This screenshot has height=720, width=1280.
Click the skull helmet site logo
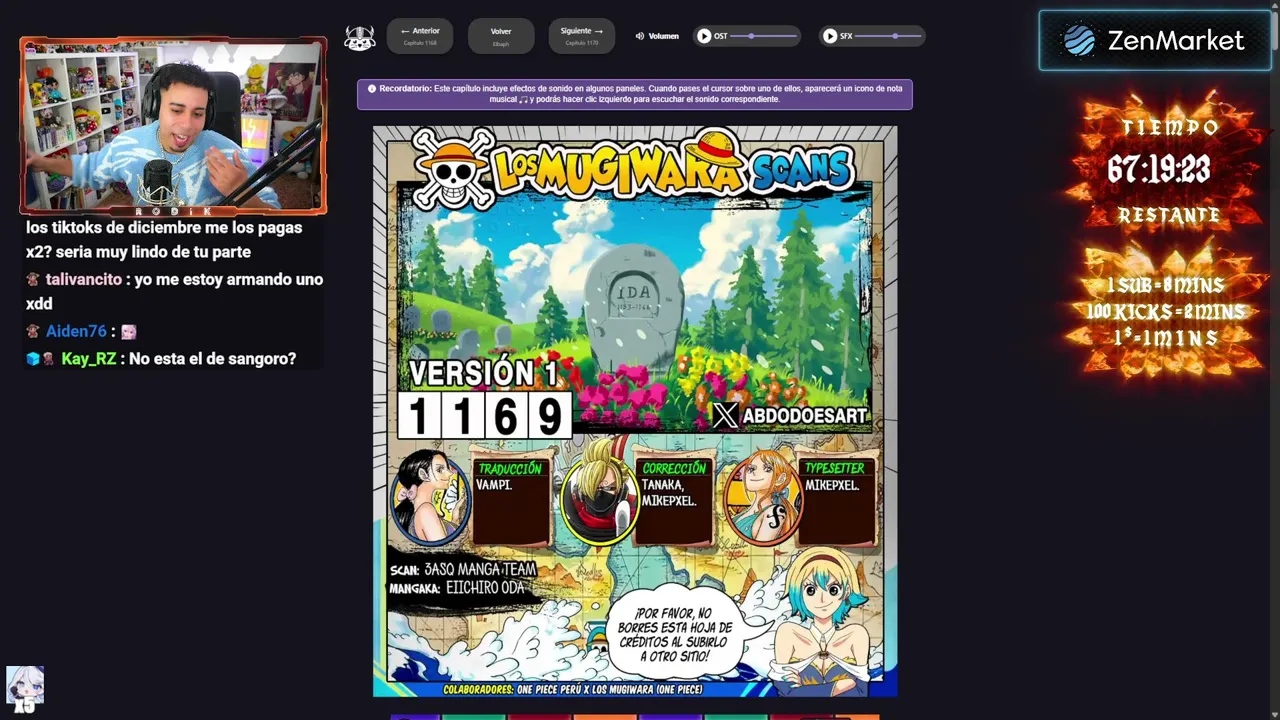pos(360,37)
